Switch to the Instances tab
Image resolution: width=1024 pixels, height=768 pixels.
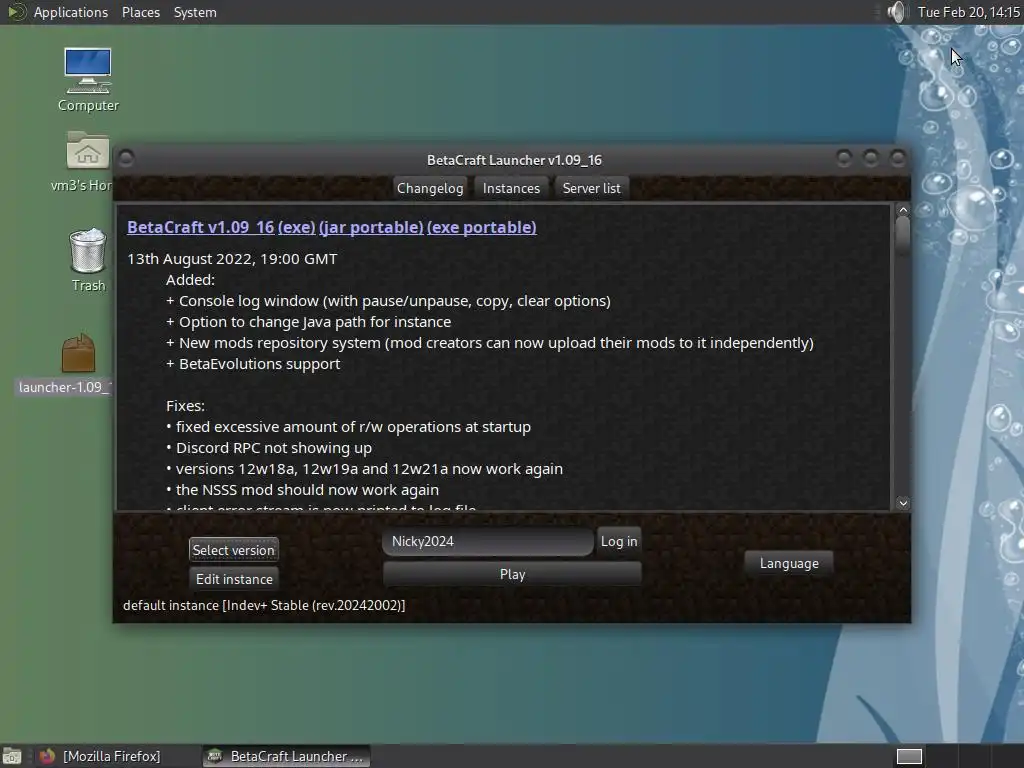tap(511, 188)
